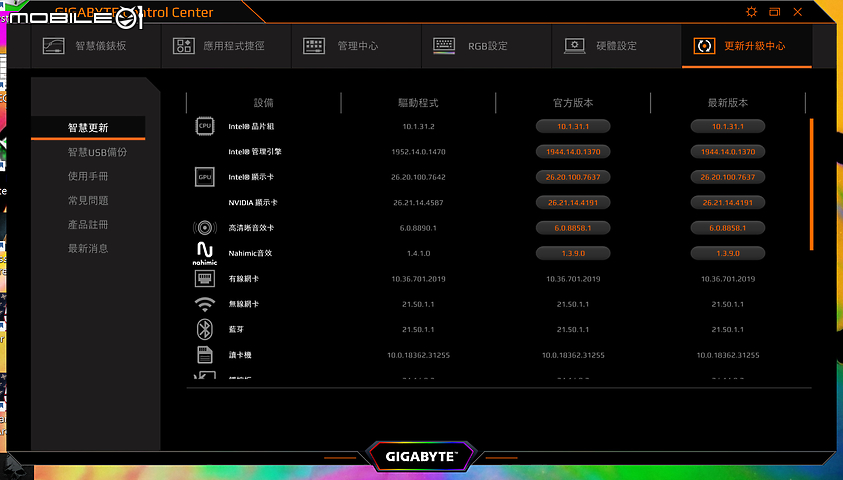Click driver version 1952.14.0.1470
Image resolution: width=843 pixels, height=480 pixels.
pyautogui.click(x=418, y=152)
